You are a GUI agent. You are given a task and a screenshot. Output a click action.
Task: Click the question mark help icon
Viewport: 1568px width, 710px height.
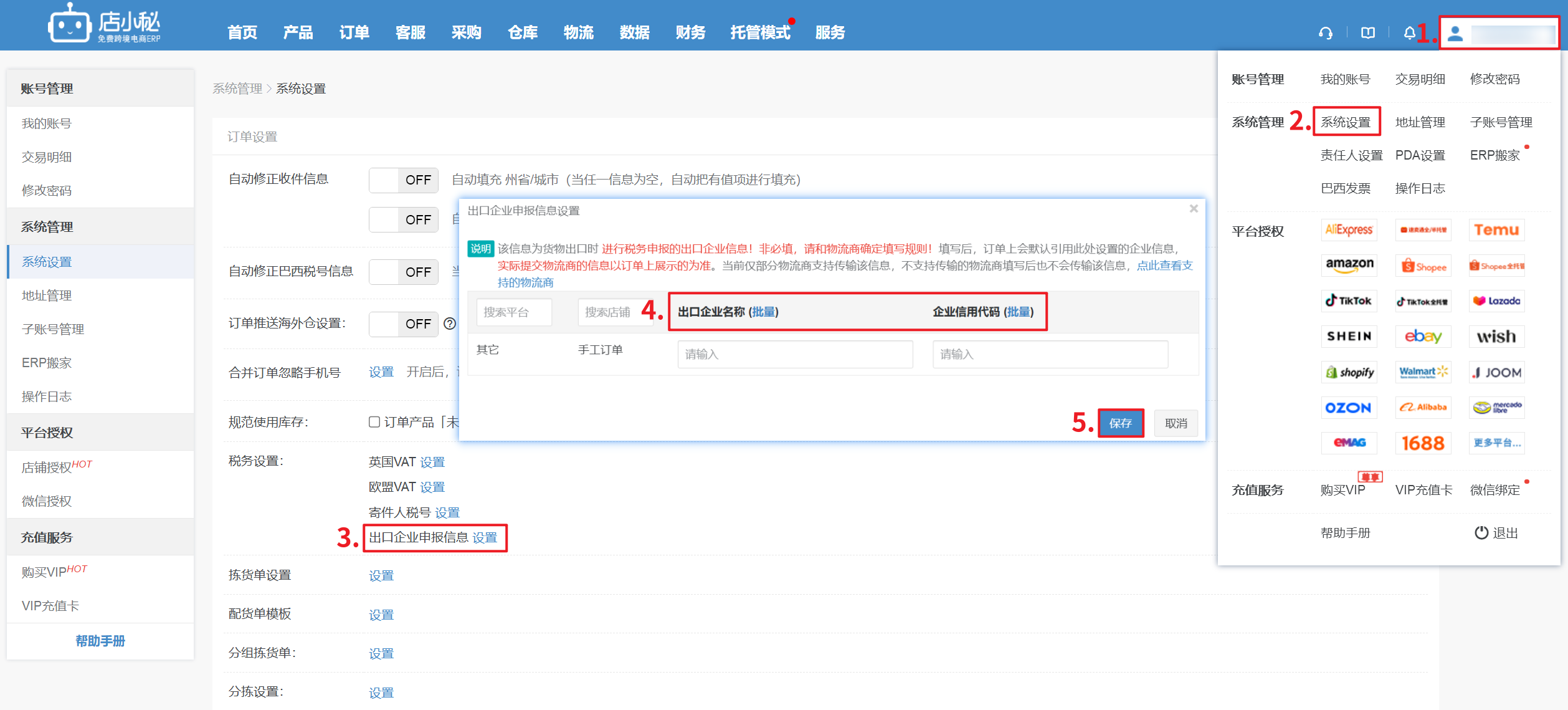click(x=450, y=324)
